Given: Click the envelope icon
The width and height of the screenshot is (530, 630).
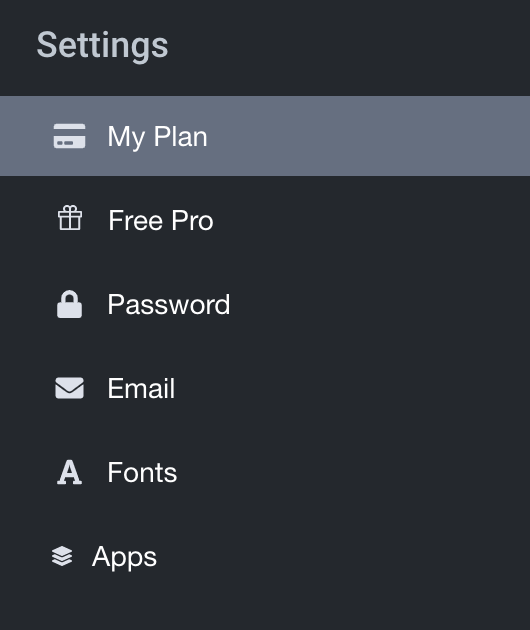Looking at the screenshot, I should tap(70, 388).
